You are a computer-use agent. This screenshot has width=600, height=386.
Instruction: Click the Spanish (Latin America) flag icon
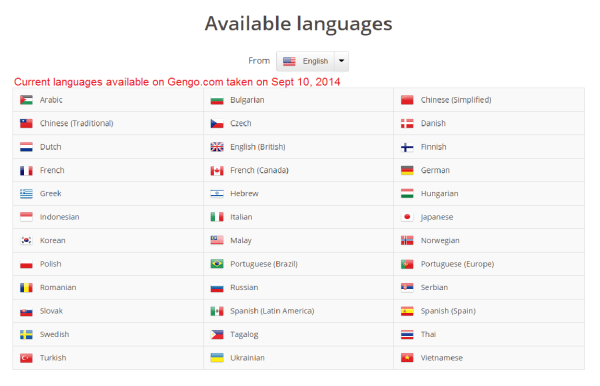click(217, 311)
